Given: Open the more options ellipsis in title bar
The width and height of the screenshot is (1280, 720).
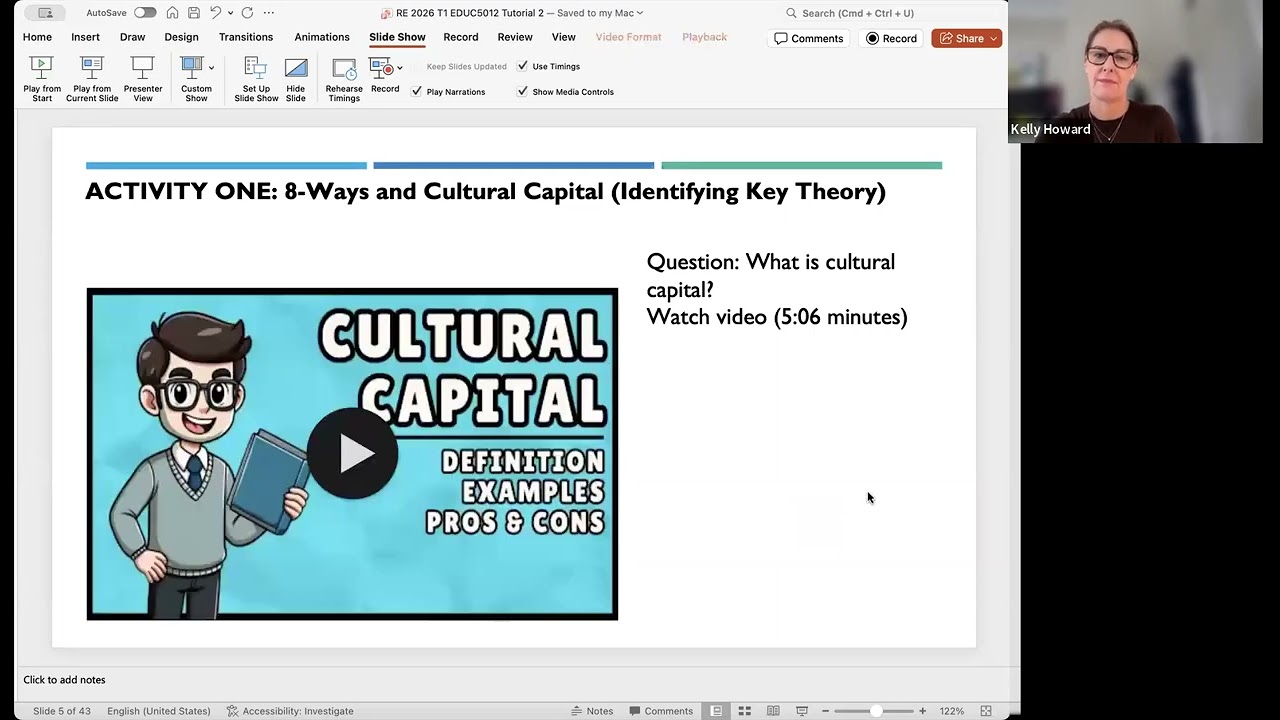Looking at the screenshot, I should [268, 13].
